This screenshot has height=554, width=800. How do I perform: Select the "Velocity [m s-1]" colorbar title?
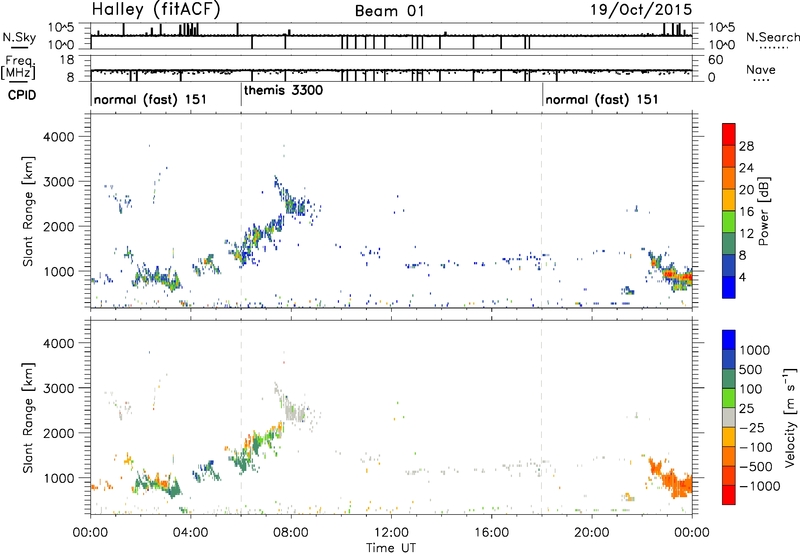[790, 417]
